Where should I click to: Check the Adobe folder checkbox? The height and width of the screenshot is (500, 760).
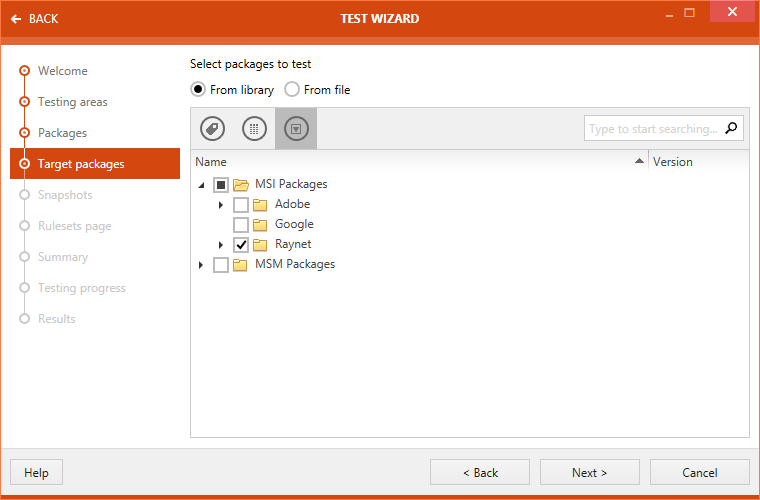241,205
